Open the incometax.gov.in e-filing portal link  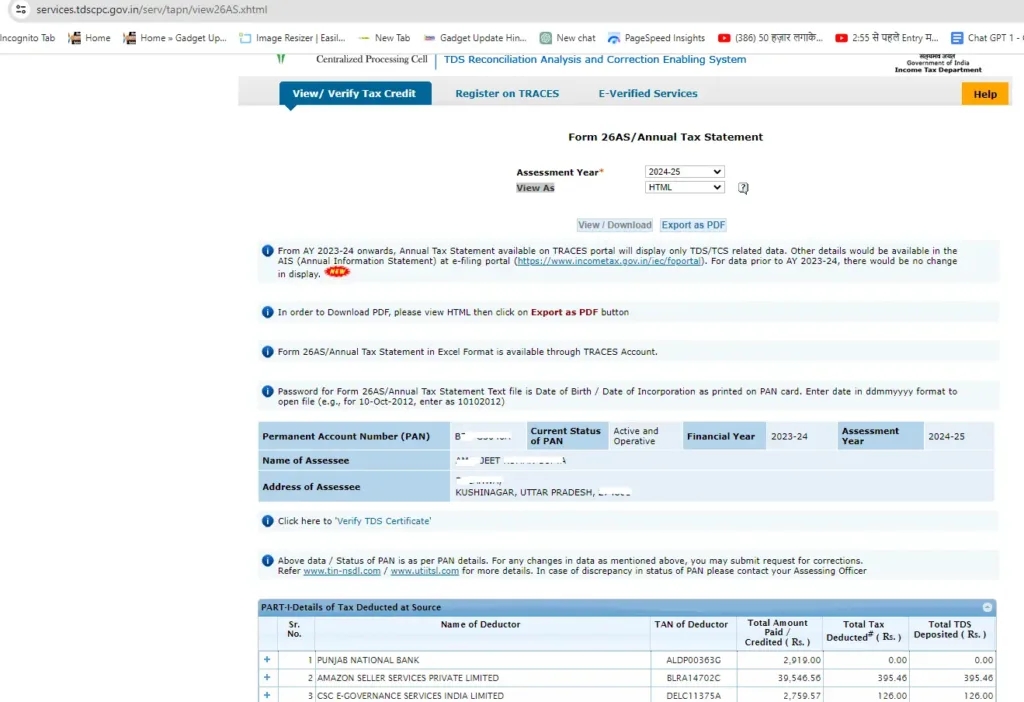click(x=609, y=261)
